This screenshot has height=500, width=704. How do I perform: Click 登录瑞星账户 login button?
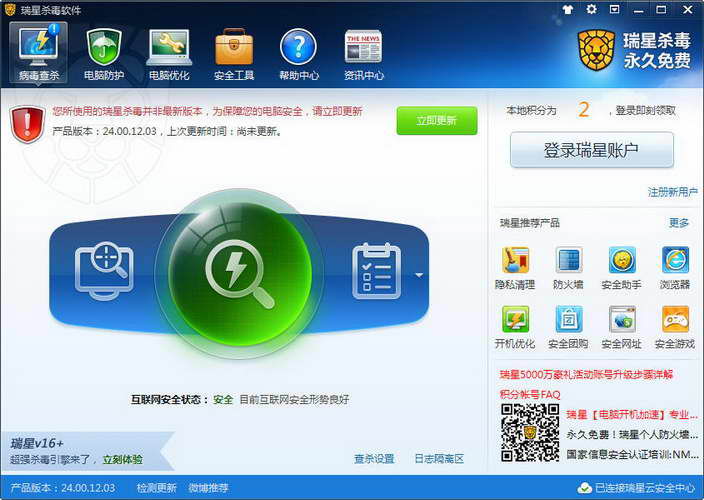click(592, 149)
